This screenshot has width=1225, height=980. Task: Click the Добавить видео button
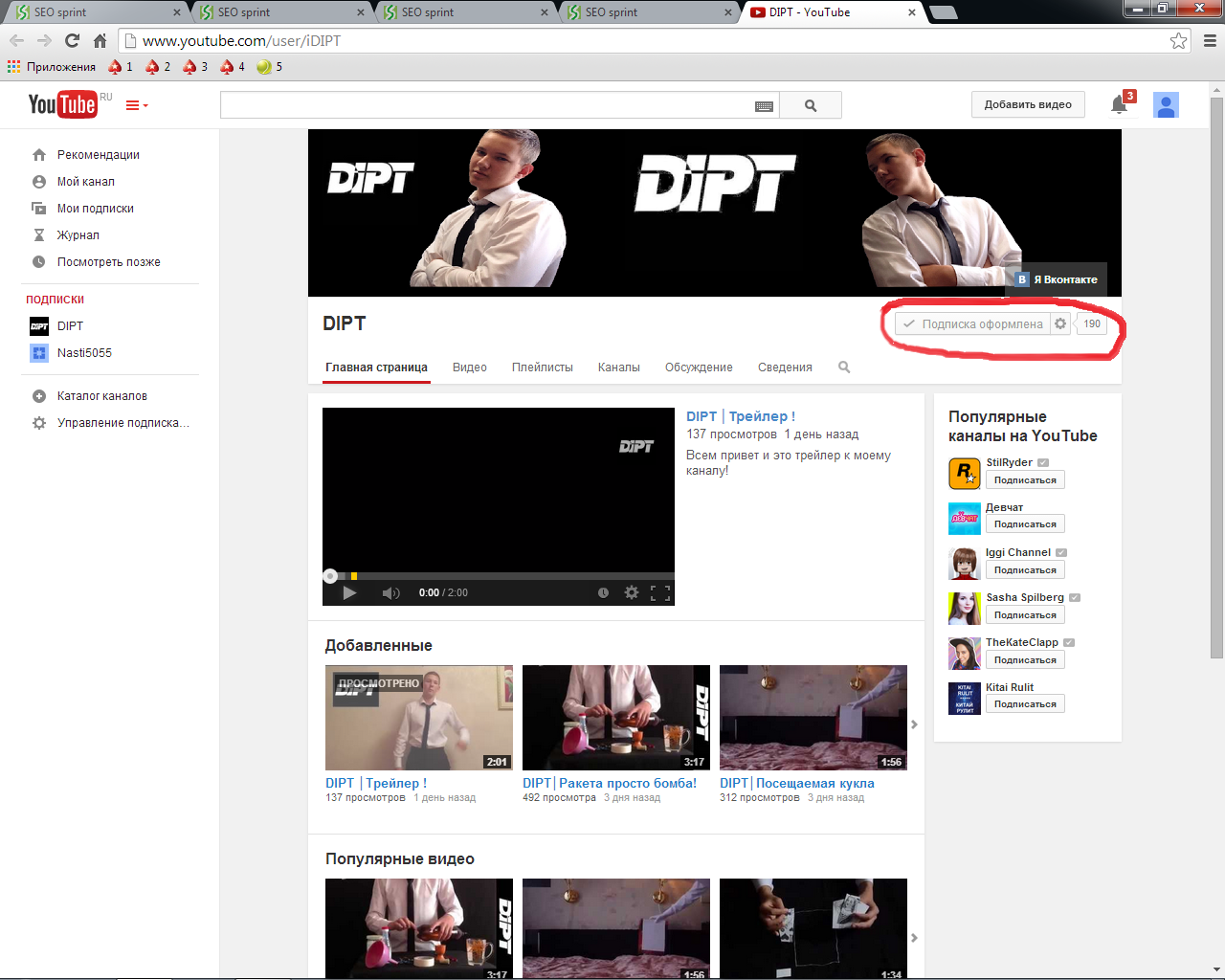point(1028,104)
